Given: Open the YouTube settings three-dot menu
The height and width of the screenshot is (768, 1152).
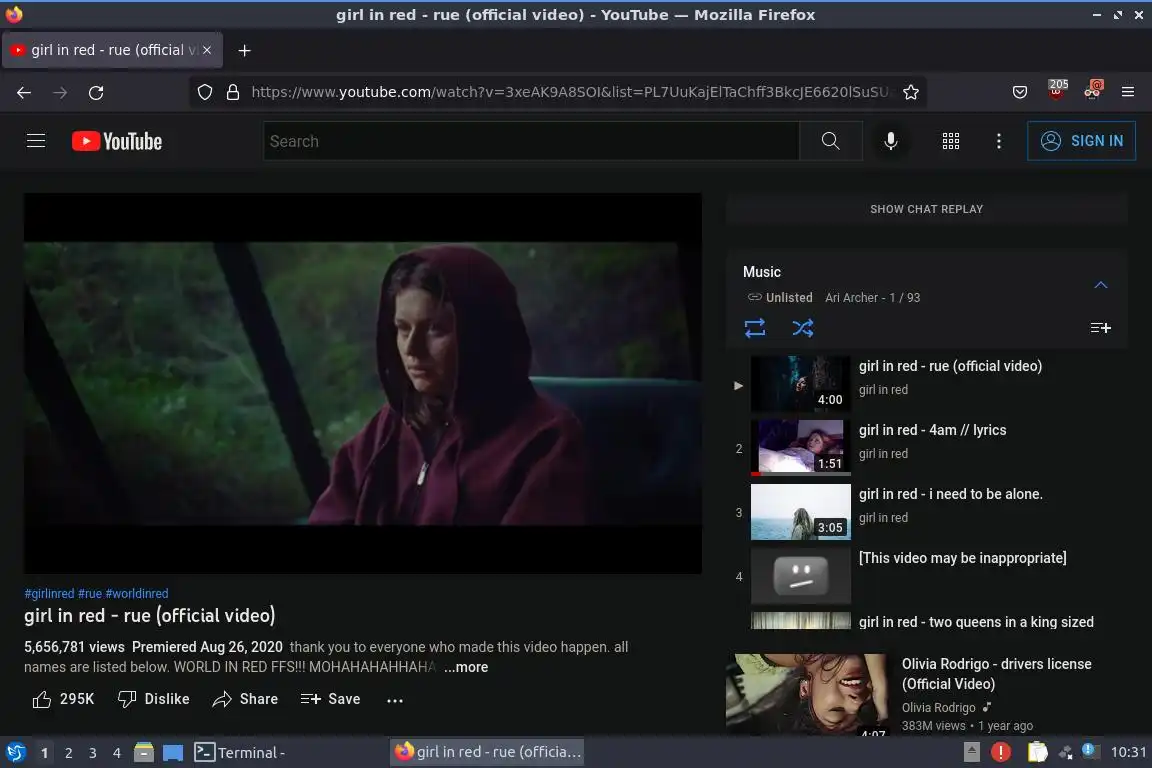Looking at the screenshot, I should click(x=998, y=140).
